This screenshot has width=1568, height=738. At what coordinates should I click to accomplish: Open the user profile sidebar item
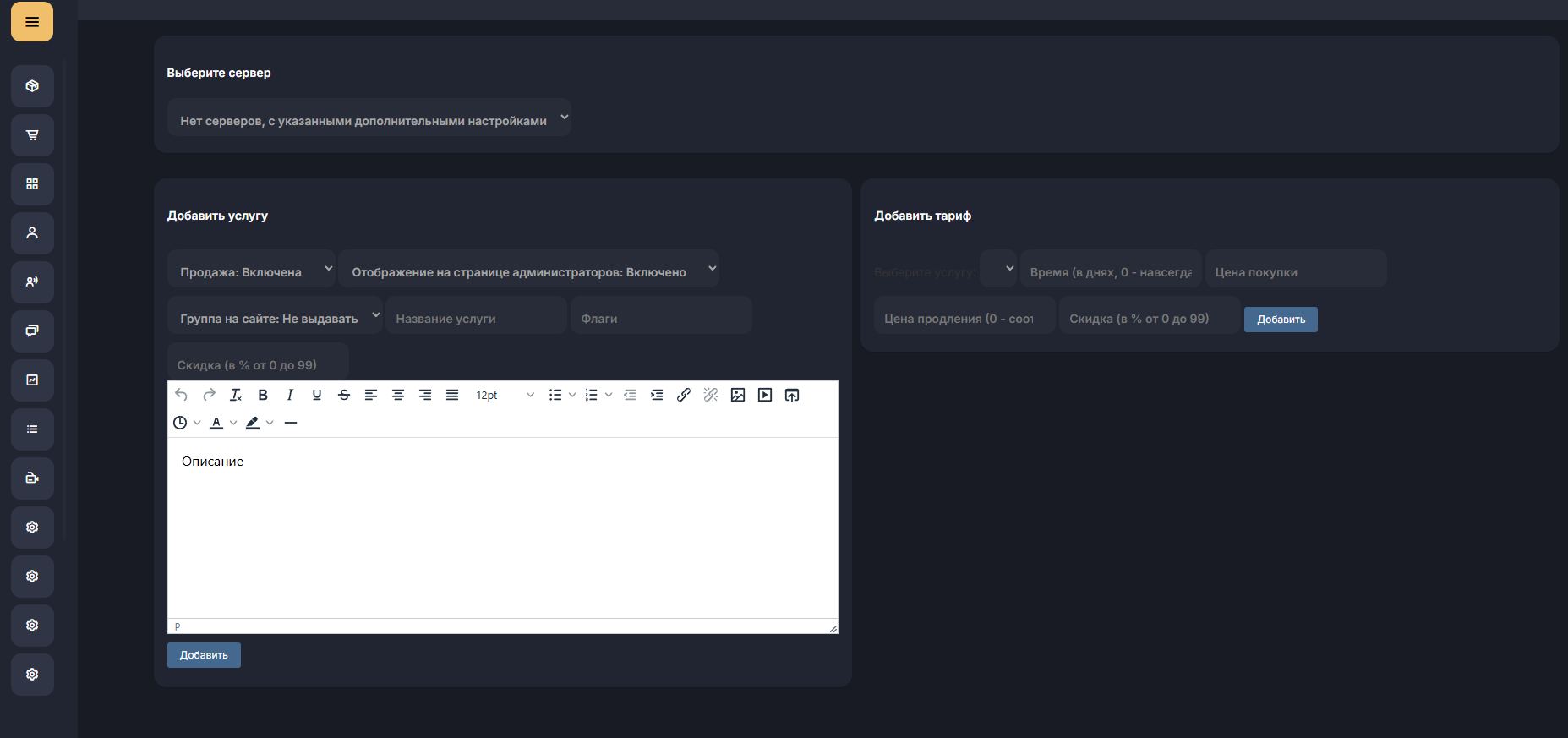[32, 233]
